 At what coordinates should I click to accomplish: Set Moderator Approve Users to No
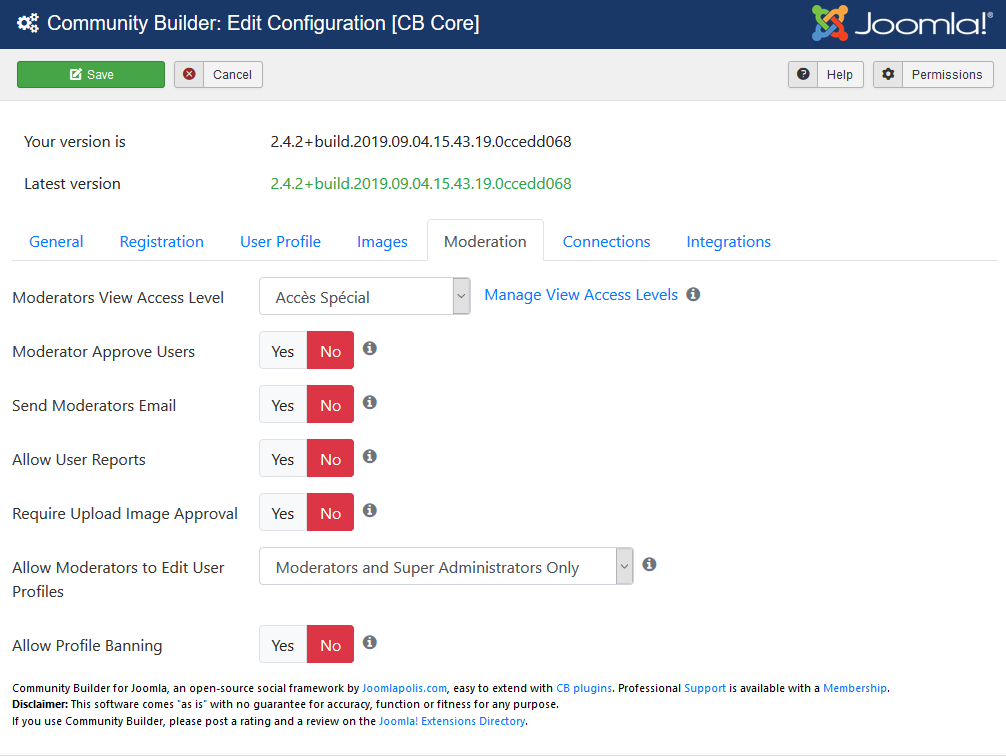pyautogui.click(x=330, y=350)
